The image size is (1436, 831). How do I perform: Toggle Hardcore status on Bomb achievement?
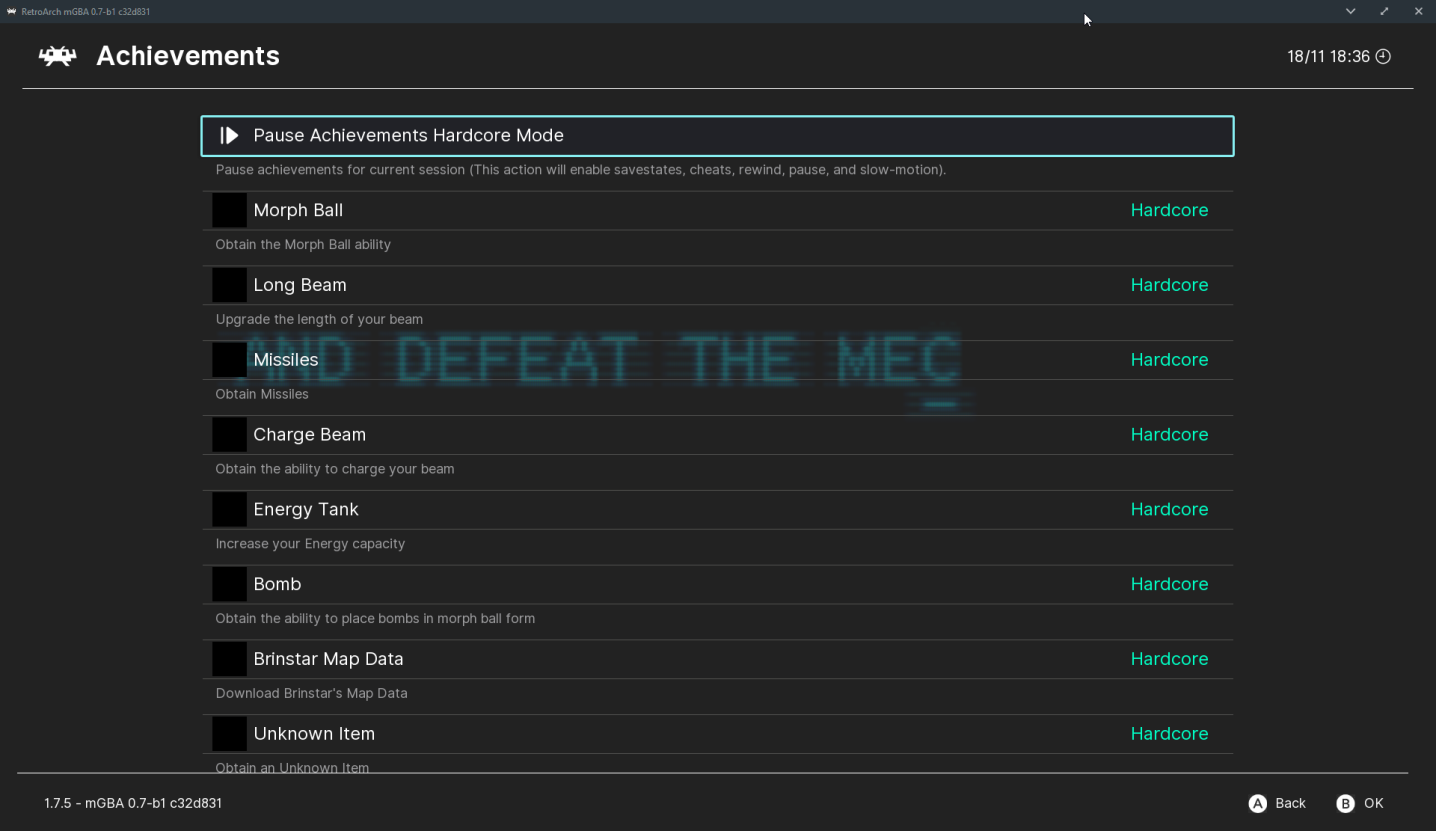pyautogui.click(x=1169, y=584)
